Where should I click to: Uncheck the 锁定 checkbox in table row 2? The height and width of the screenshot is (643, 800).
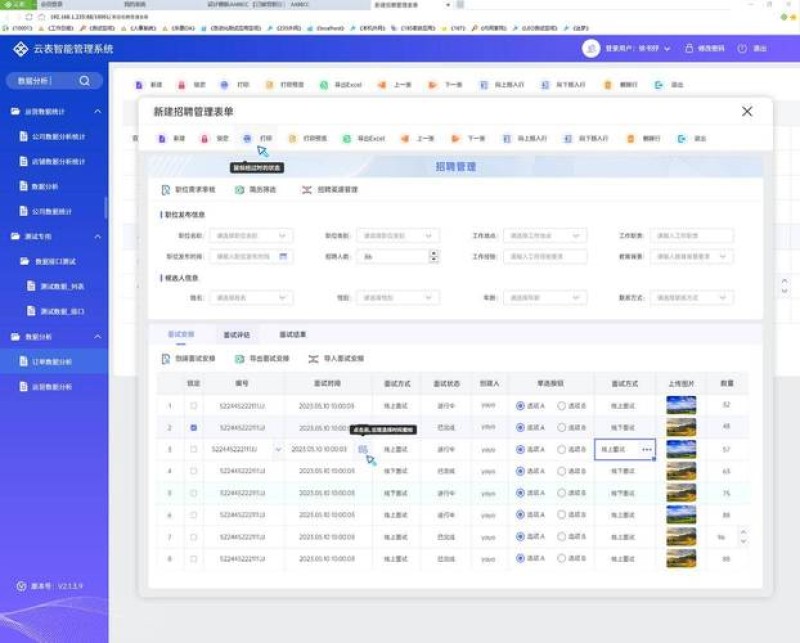193,428
